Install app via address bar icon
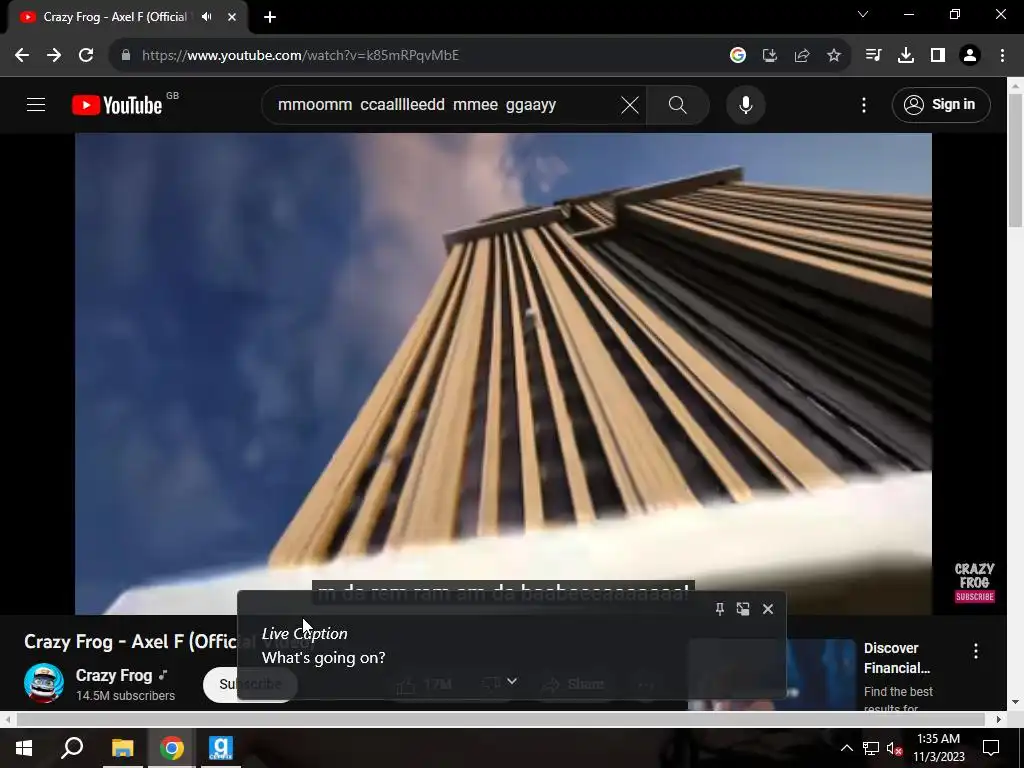The width and height of the screenshot is (1024, 768). pyautogui.click(x=770, y=56)
